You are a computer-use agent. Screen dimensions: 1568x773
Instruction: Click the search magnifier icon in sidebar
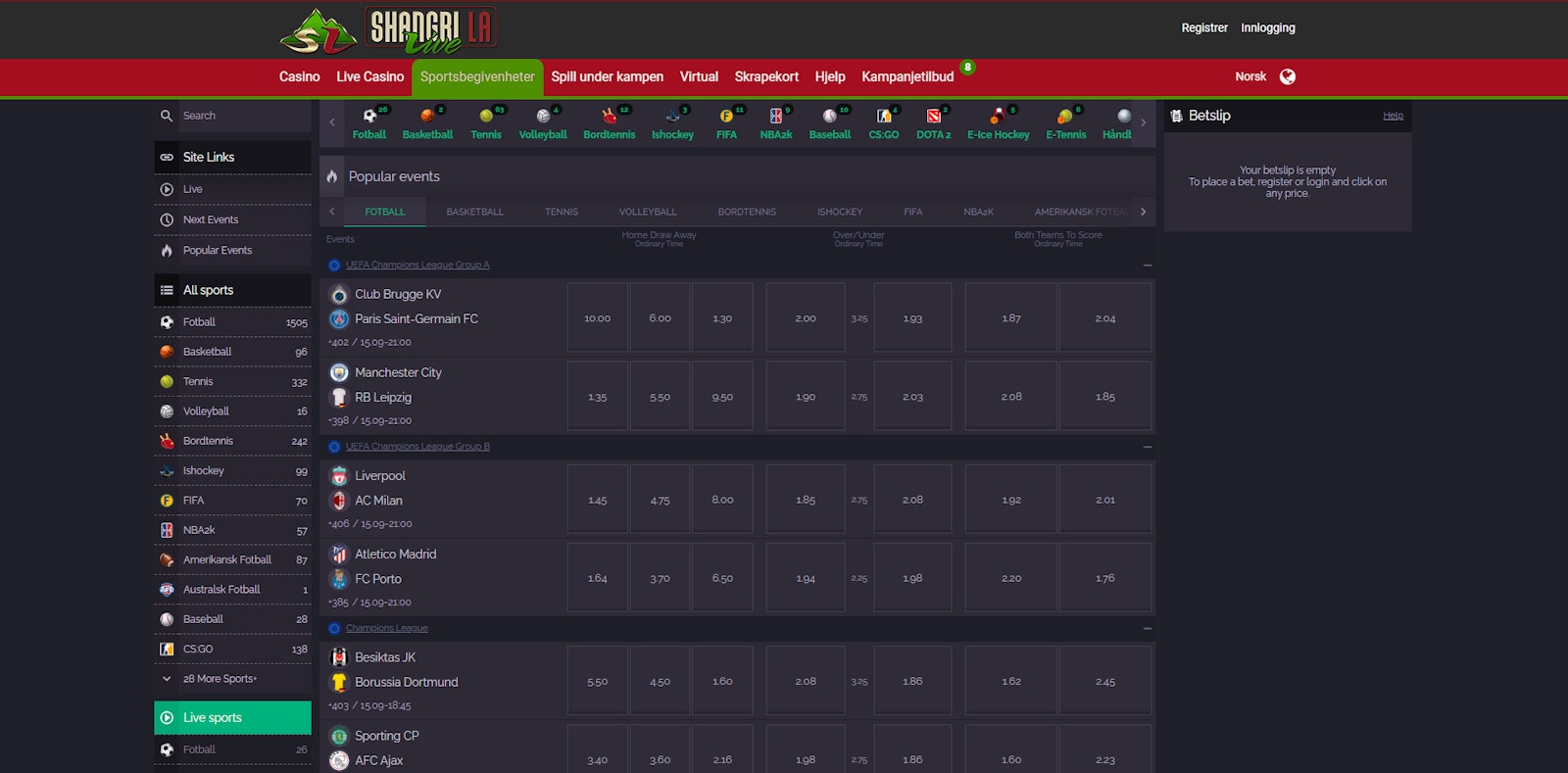click(167, 116)
